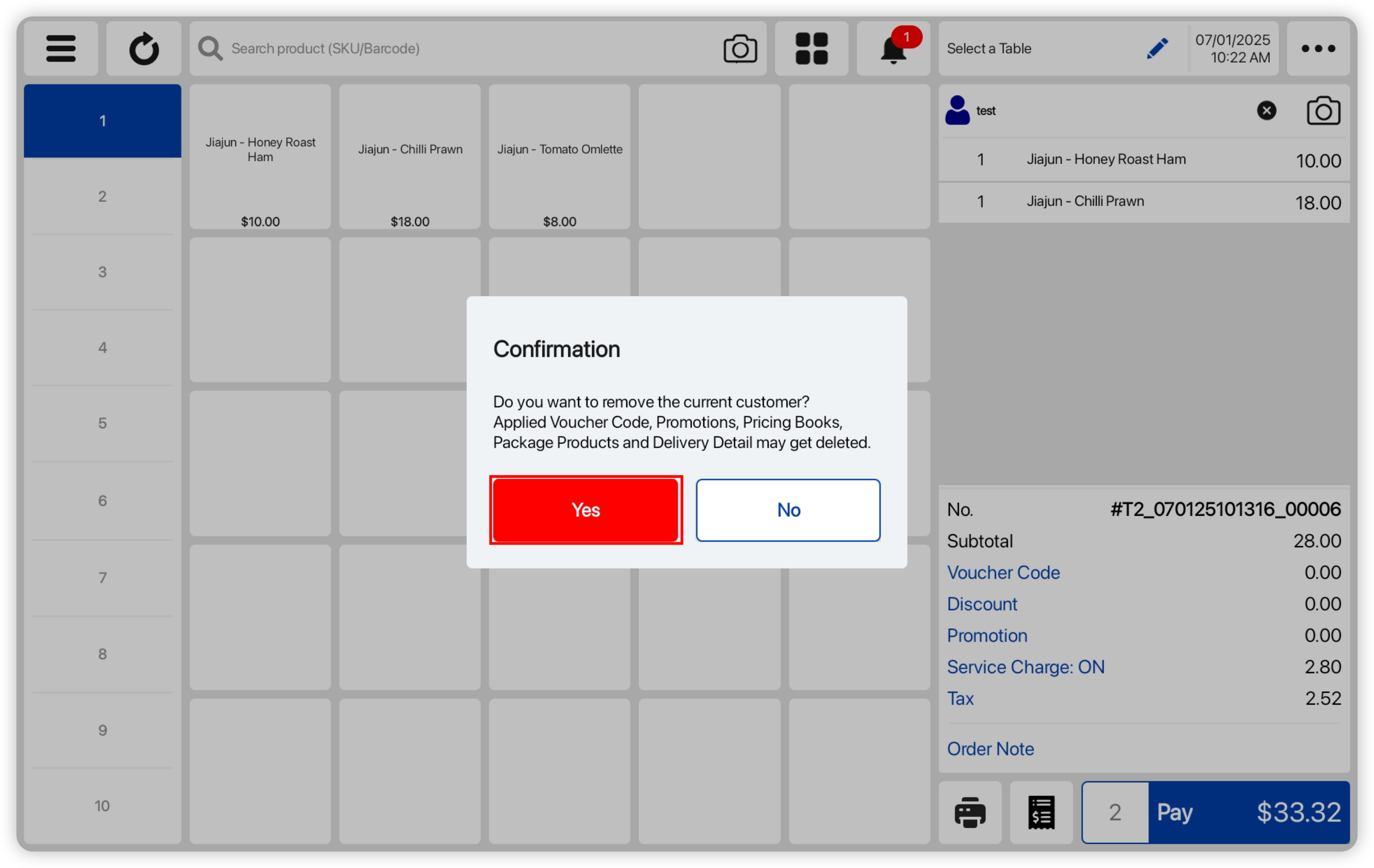Toggle Service Charge: ON setting
This screenshot has width=1374, height=868.
[1025, 667]
